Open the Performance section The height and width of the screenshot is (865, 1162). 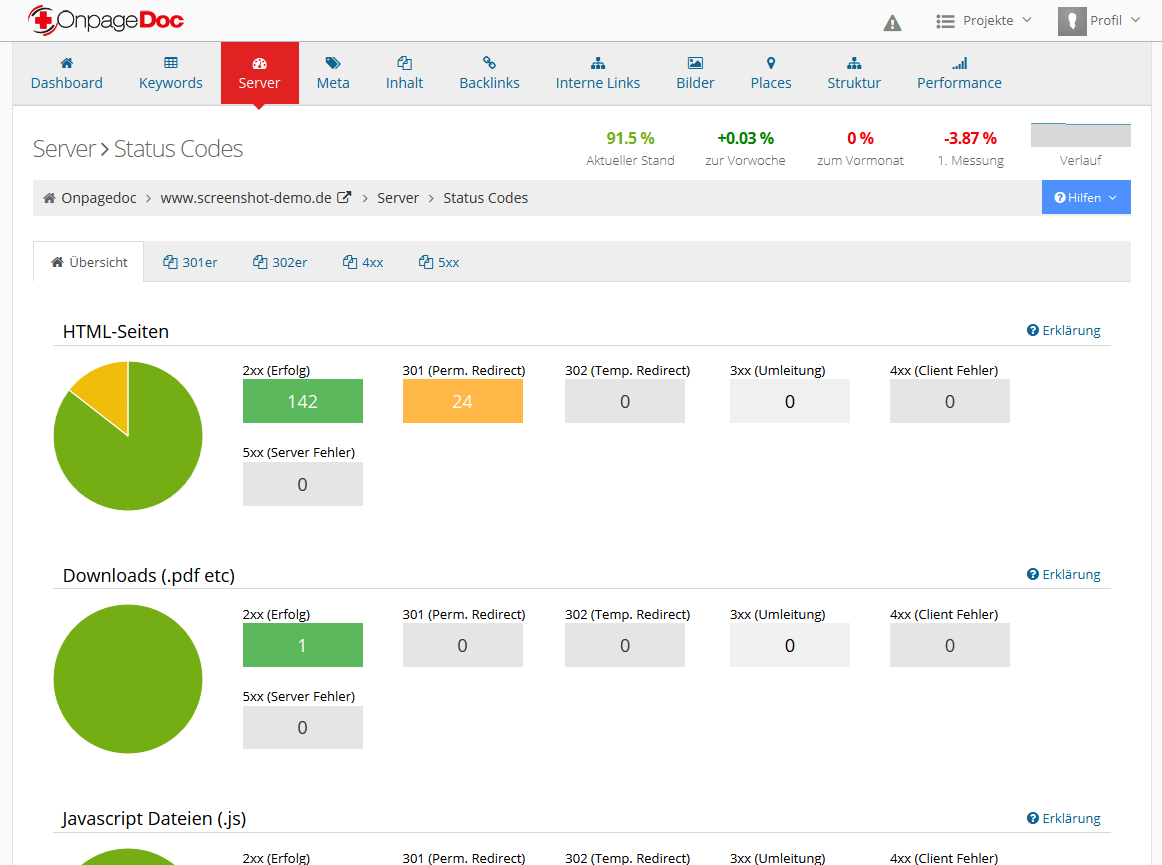point(958,73)
